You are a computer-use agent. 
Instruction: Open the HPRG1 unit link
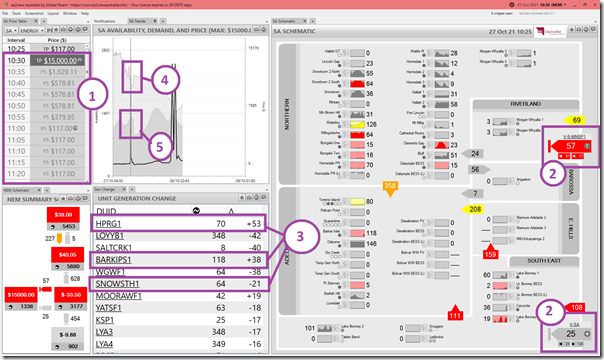click(x=108, y=224)
